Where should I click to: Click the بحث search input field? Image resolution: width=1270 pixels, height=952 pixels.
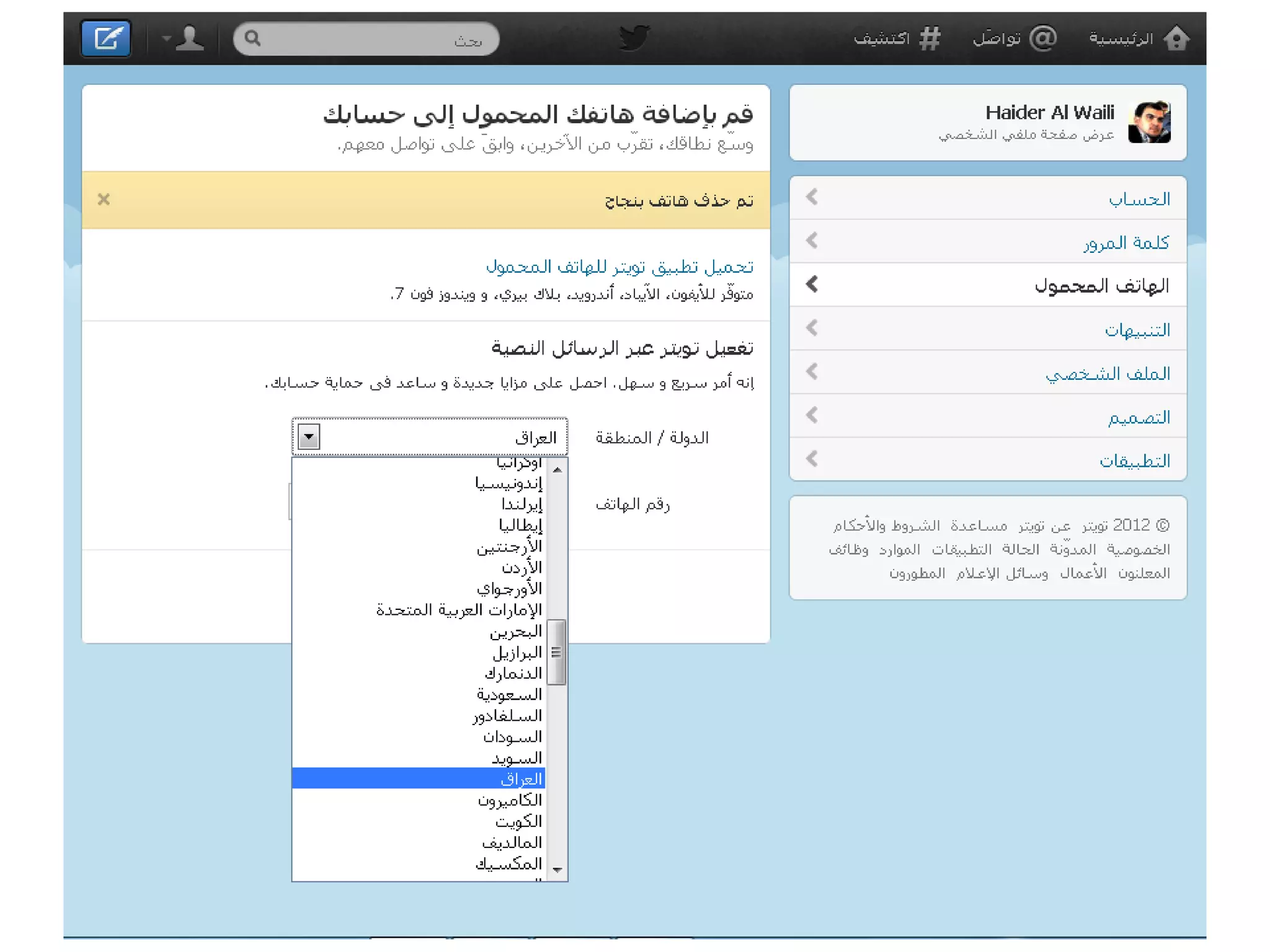(x=372, y=40)
